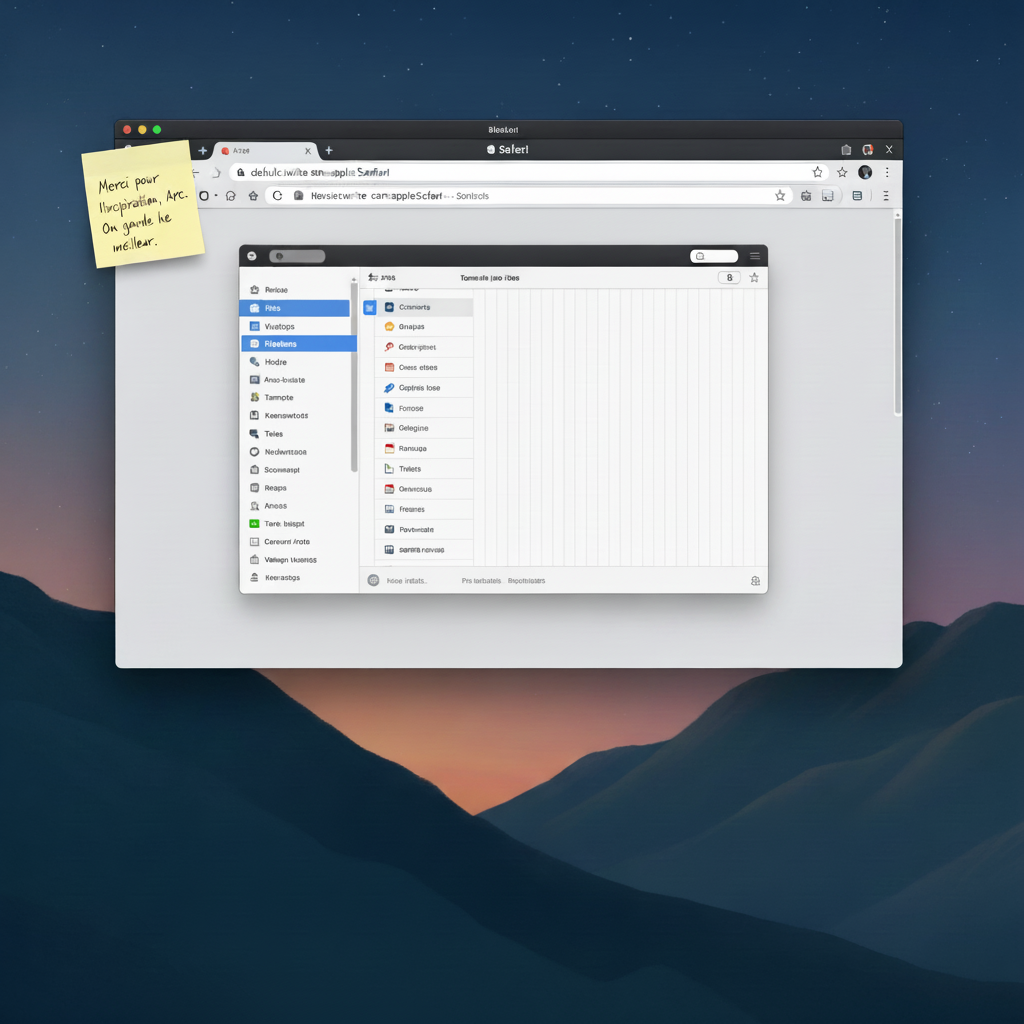
Task: Click the profile avatar icon in upper toolbar
Action: (x=865, y=172)
